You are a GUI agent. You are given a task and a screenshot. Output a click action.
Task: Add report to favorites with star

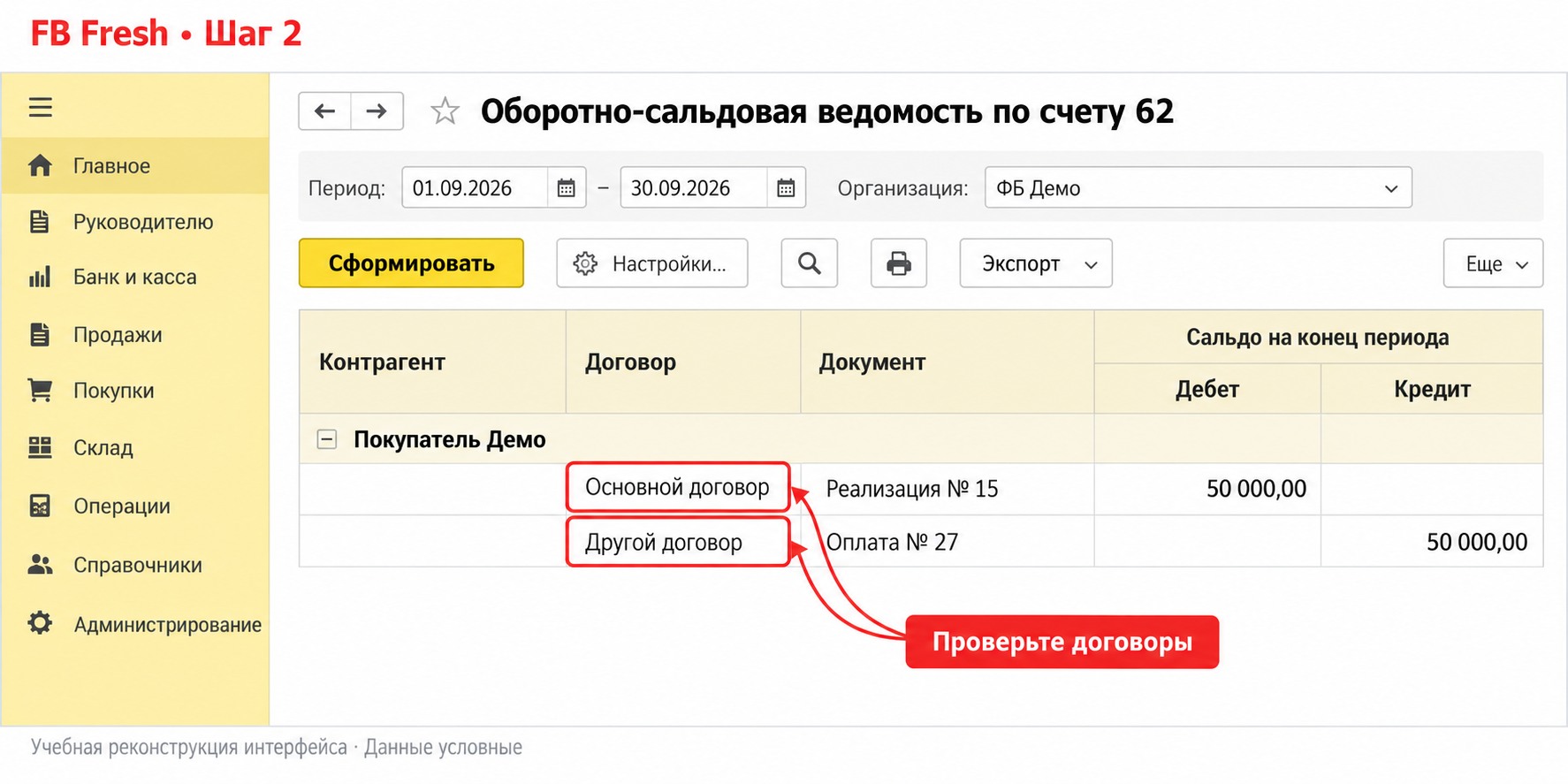[x=445, y=111]
